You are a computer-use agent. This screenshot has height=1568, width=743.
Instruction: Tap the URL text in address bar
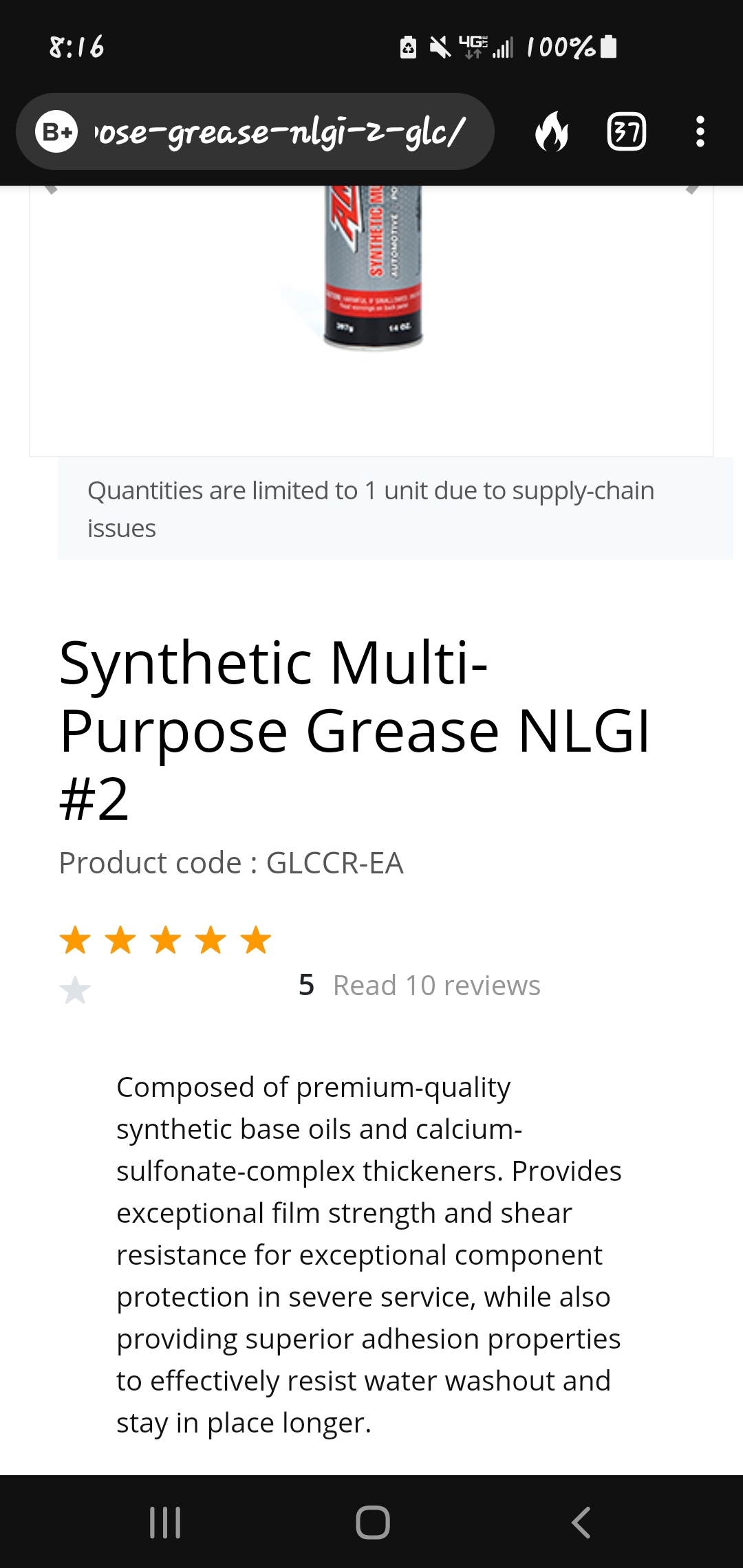point(280,131)
